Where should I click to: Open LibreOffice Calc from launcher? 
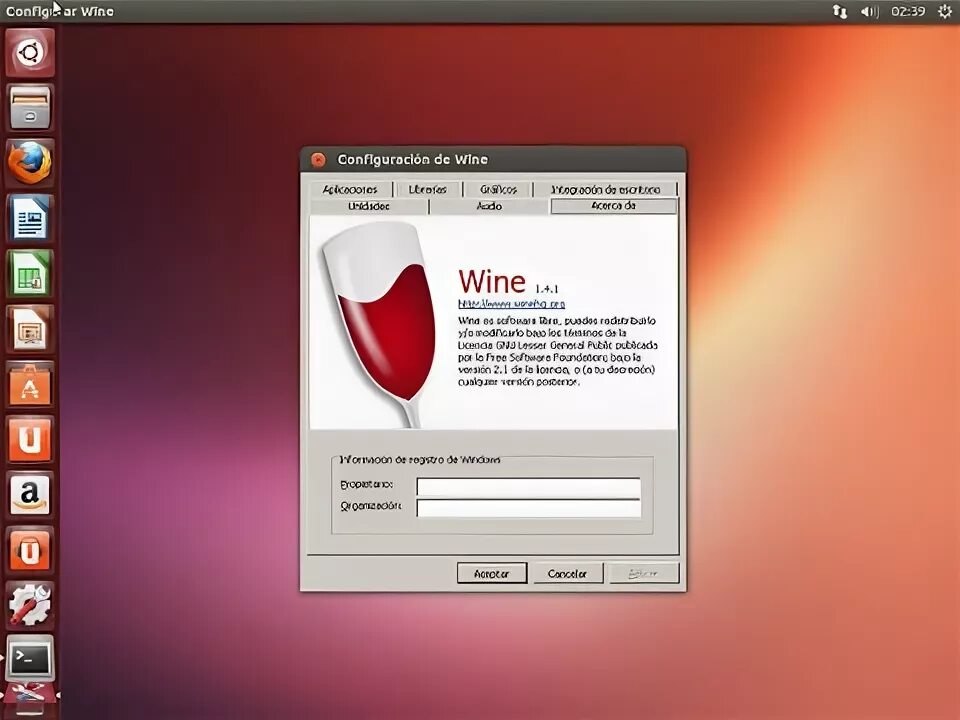[x=30, y=274]
